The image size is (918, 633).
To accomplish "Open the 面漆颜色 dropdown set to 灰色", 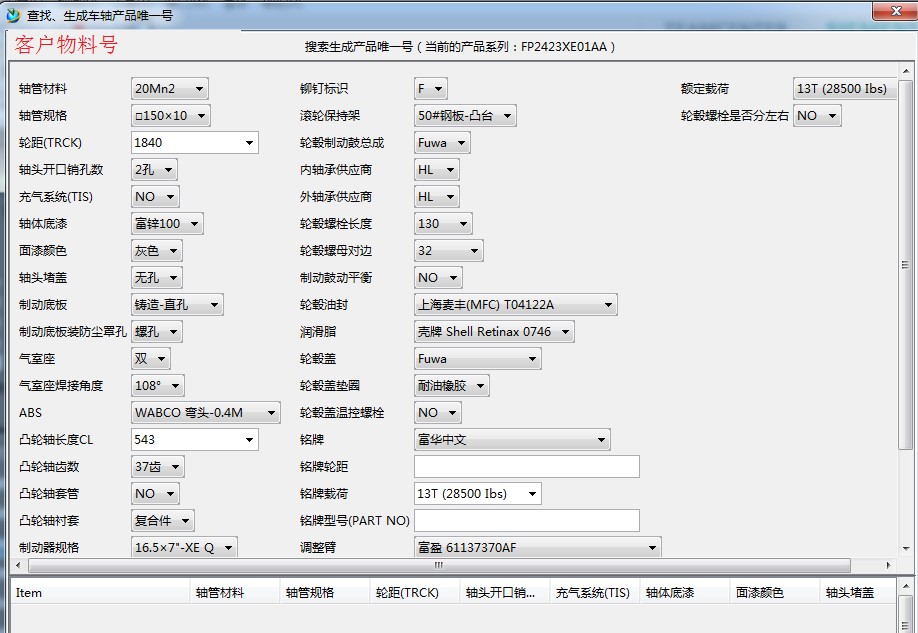I will (156, 251).
